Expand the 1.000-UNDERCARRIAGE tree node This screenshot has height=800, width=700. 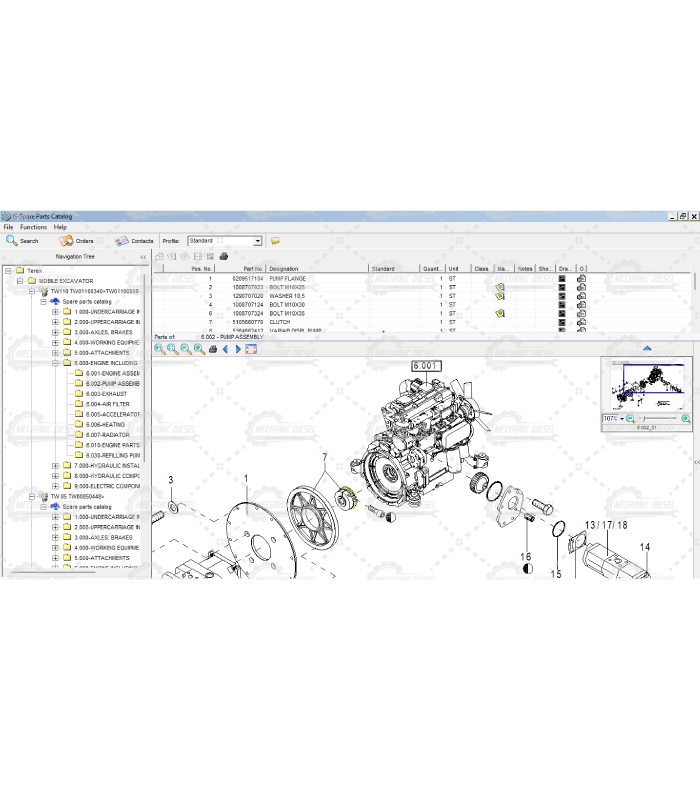[56, 312]
